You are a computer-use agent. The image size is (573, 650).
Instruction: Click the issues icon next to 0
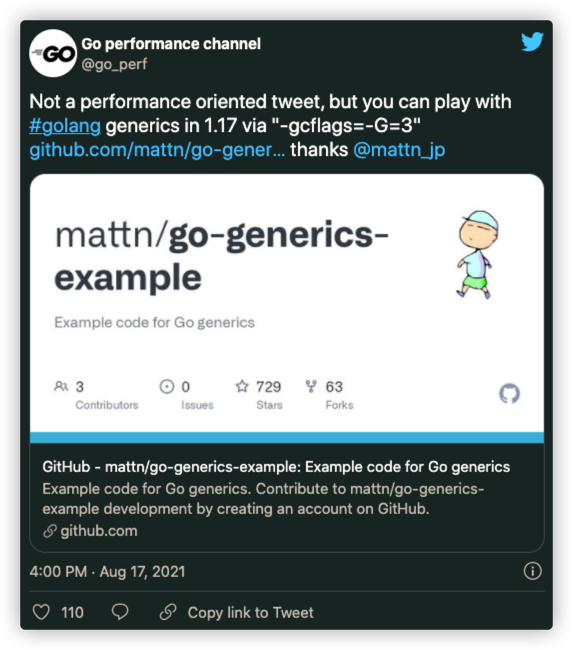[x=167, y=386]
